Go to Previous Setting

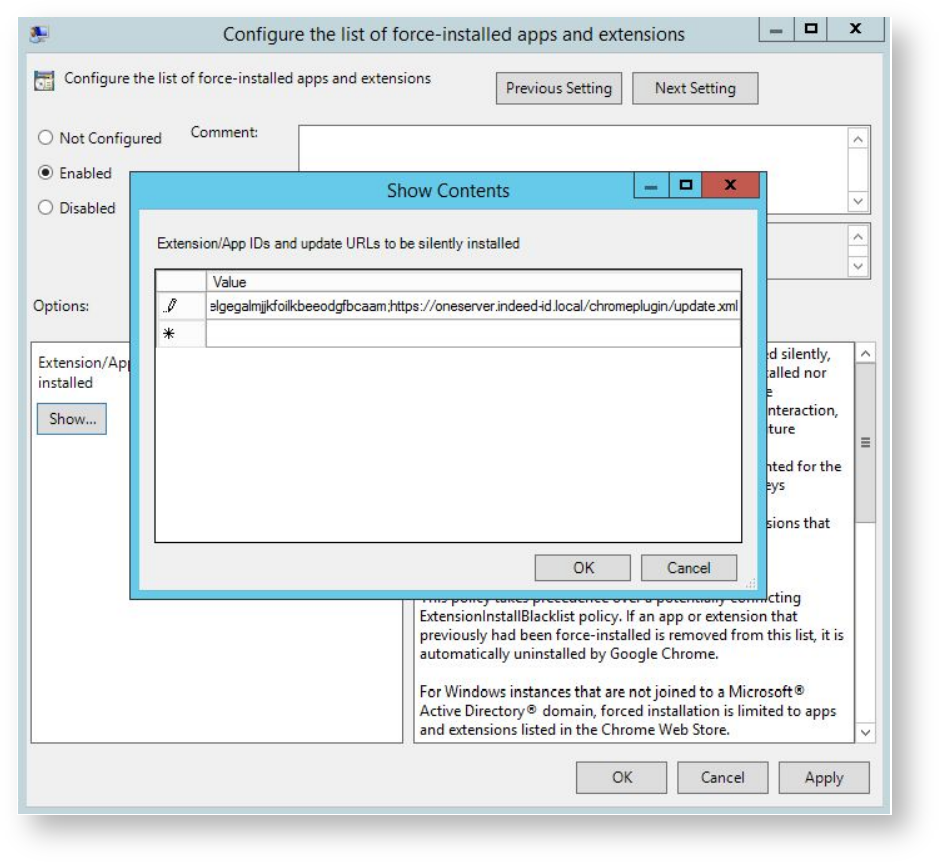[x=558, y=88]
